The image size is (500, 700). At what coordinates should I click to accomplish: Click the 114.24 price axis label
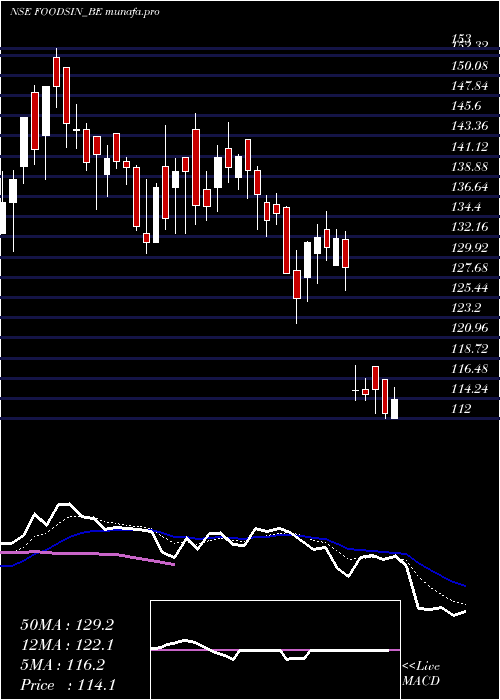click(469, 388)
